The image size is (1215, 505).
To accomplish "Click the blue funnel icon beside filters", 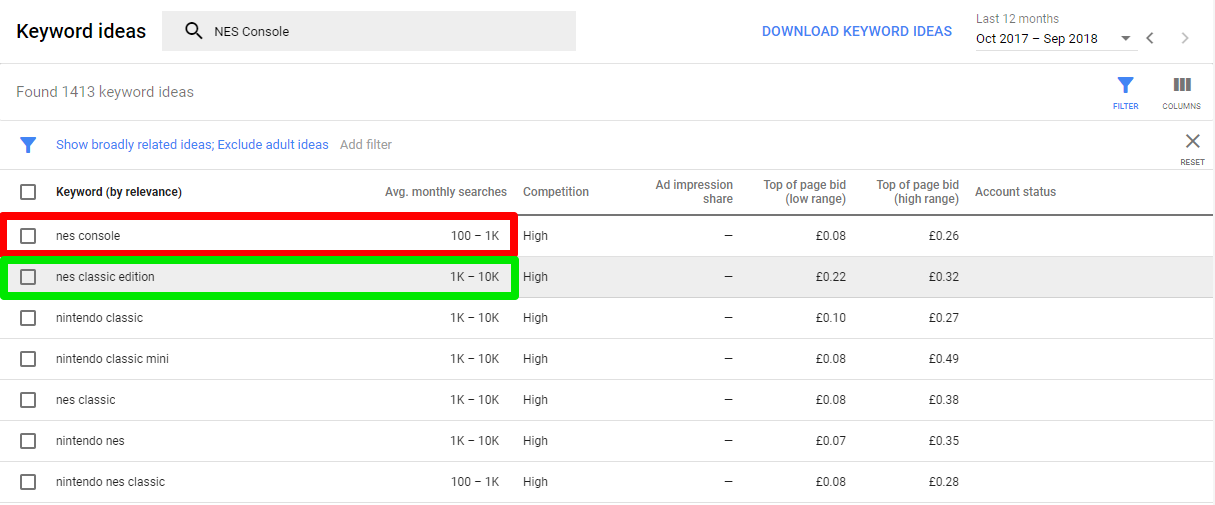I will [28, 145].
